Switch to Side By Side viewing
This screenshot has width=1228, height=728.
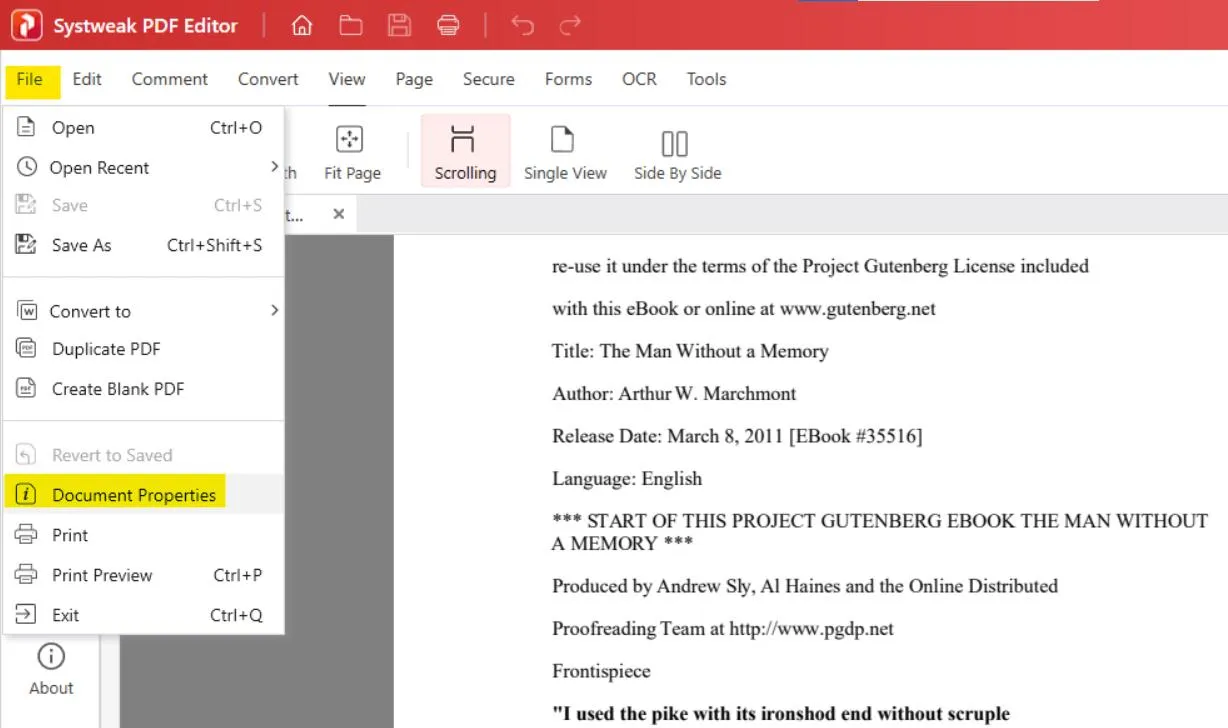(677, 150)
